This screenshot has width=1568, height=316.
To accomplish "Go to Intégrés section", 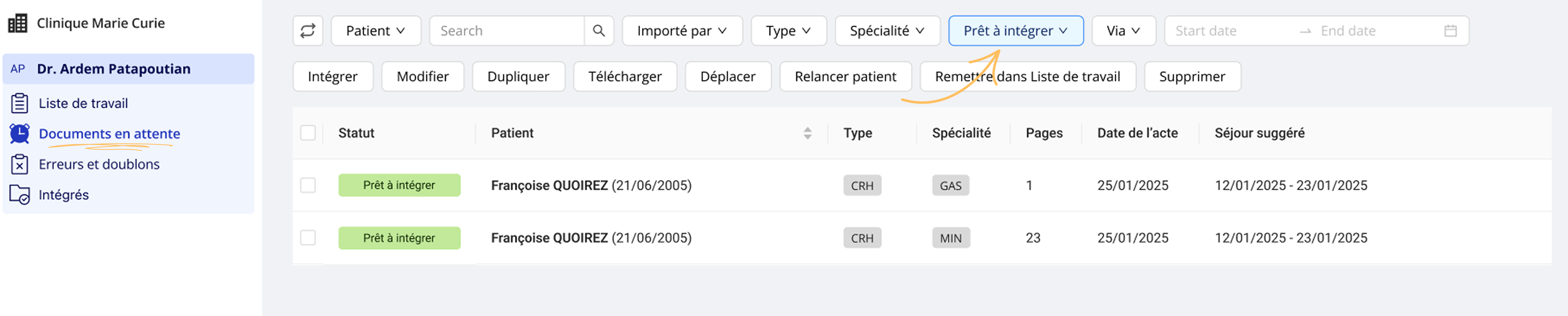I will (64, 194).
